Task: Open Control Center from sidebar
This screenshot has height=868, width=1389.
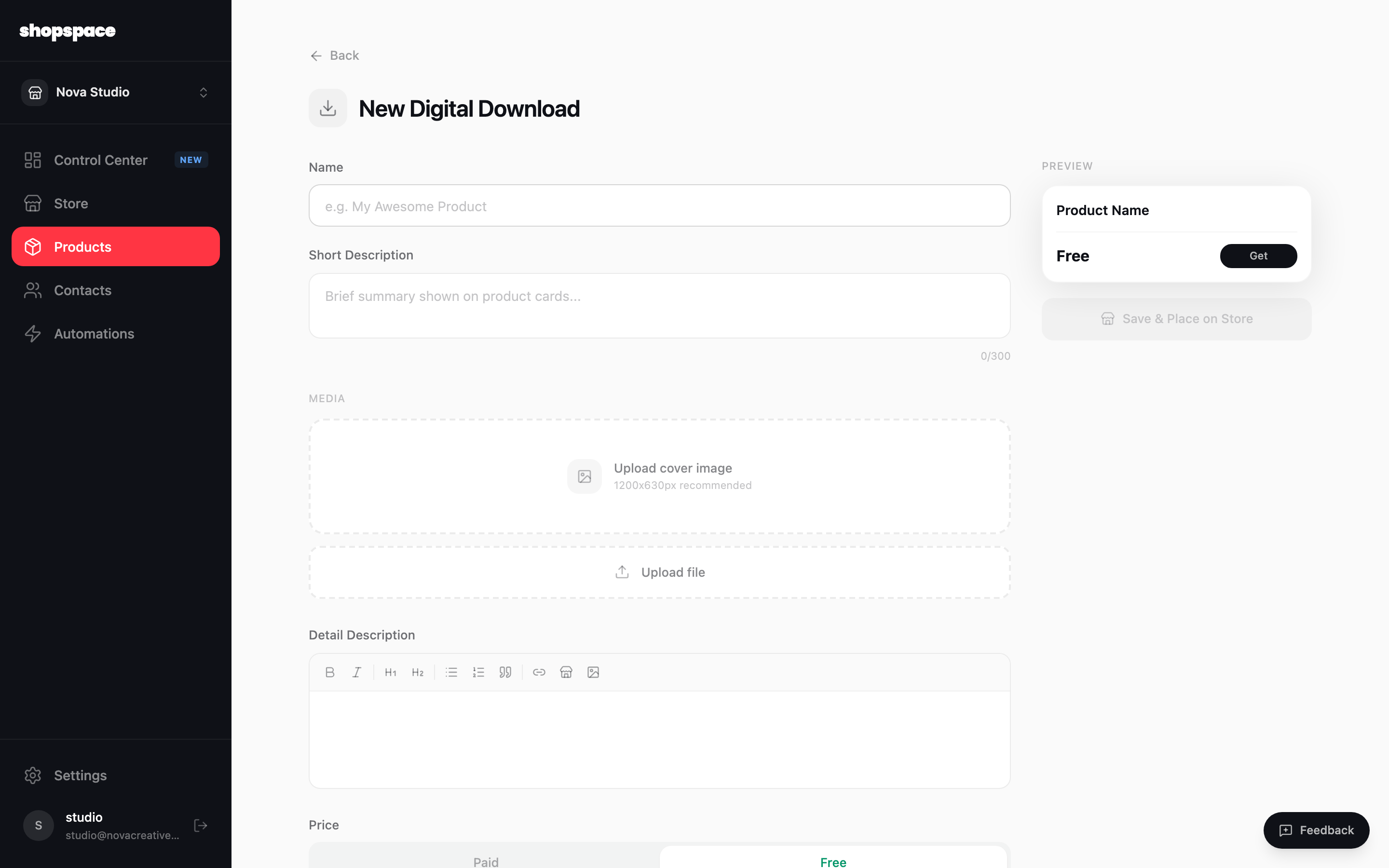Action: pyautogui.click(x=115, y=160)
